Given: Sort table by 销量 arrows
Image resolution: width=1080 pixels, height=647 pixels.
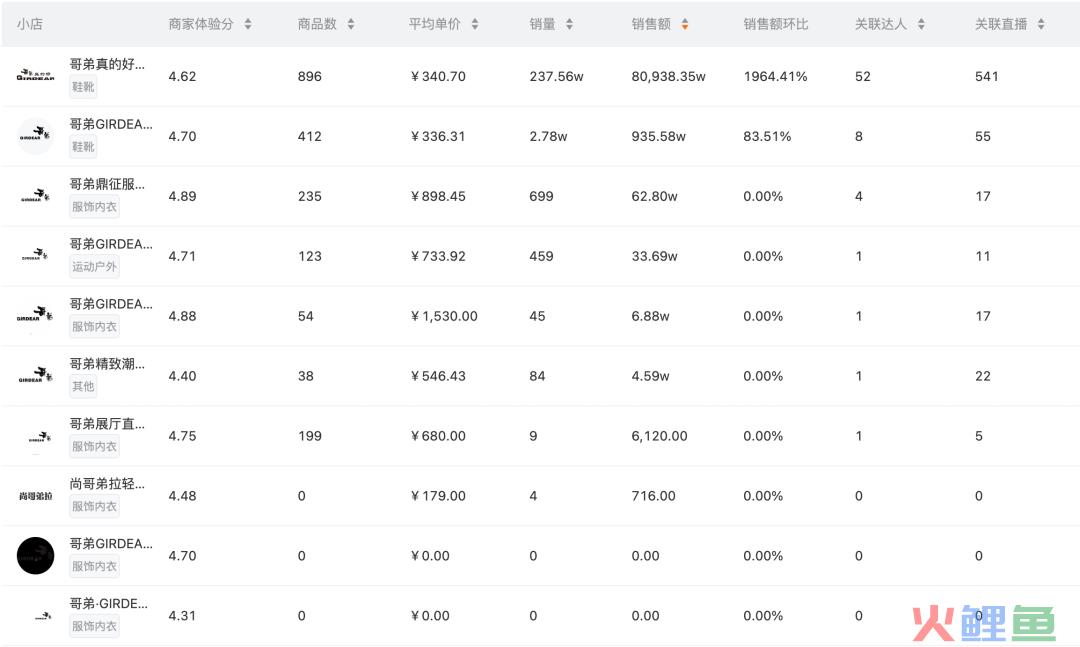Looking at the screenshot, I should 569,24.
